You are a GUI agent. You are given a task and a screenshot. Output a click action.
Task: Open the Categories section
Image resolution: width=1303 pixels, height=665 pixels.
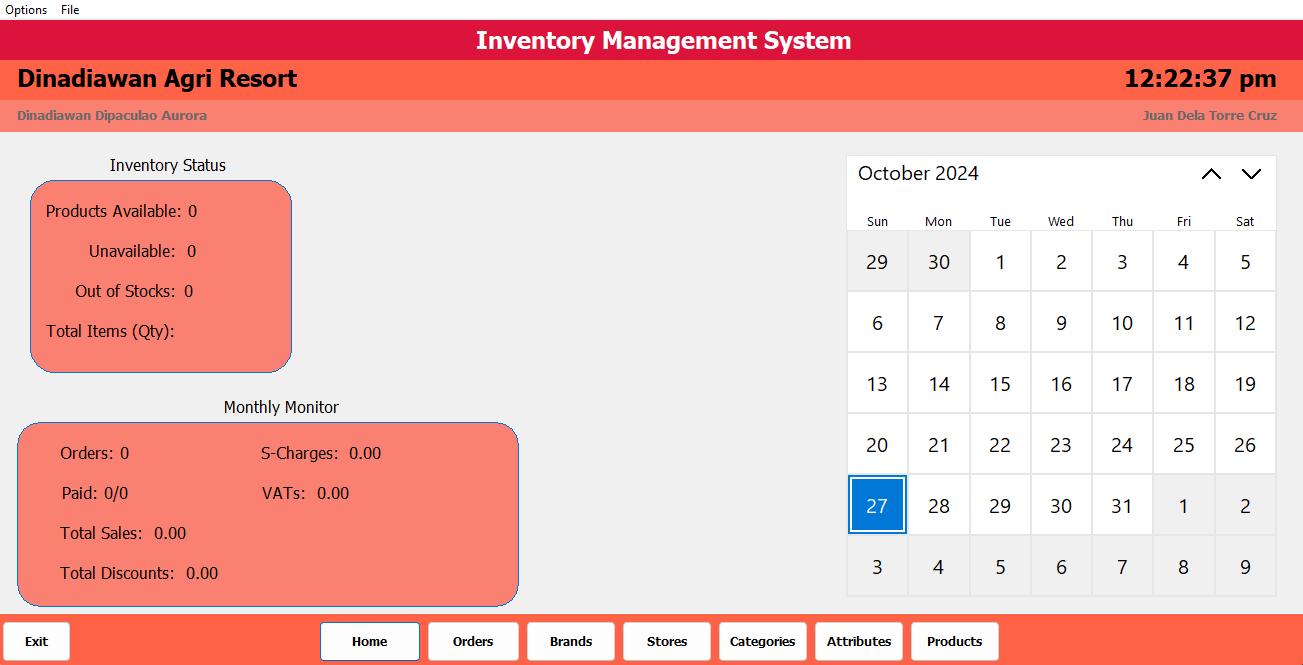(762, 641)
